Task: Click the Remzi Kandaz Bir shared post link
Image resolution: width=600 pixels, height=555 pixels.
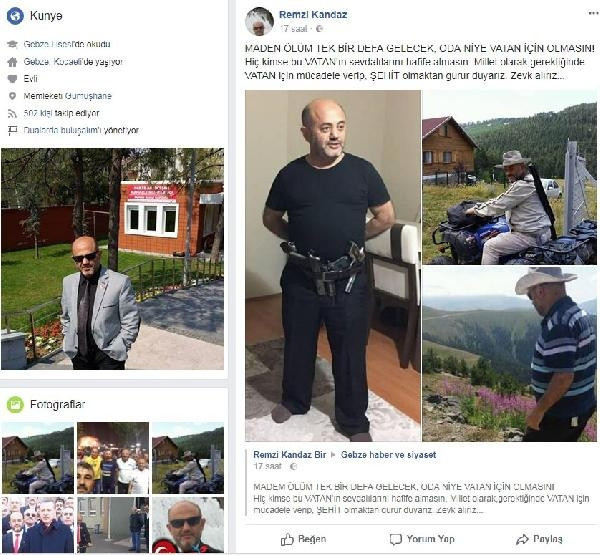Action: (x=290, y=455)
